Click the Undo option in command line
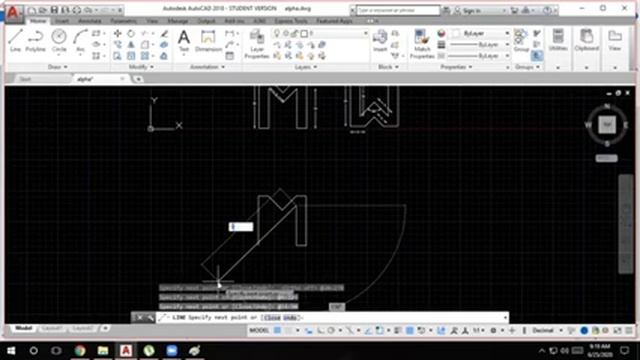Image resolution: width=640 pixels, height=360 pixels. [289, 318]
